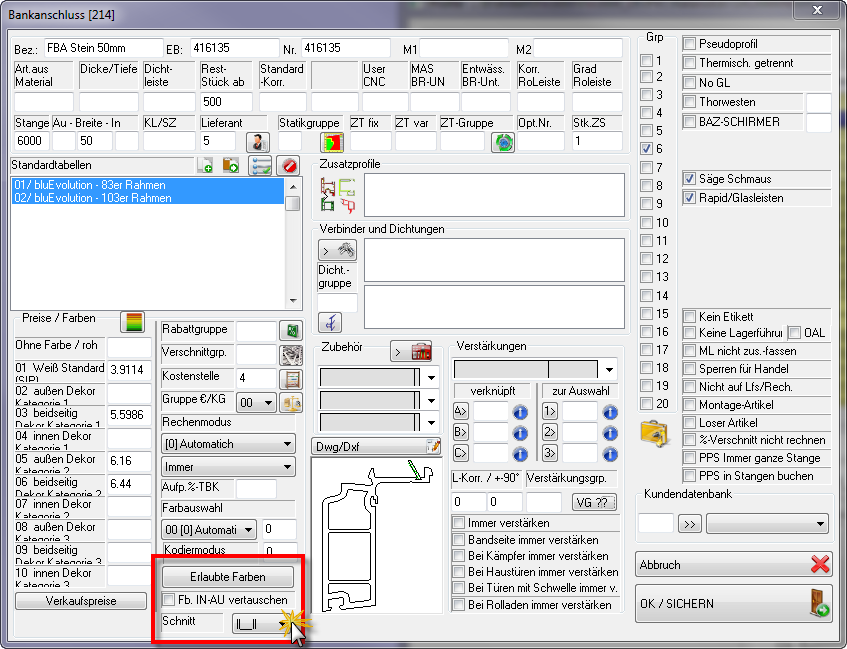This screenshot has height=649, width=847.
Task: Cancel with the Abbruch button
Action: (x=734, y=565)
